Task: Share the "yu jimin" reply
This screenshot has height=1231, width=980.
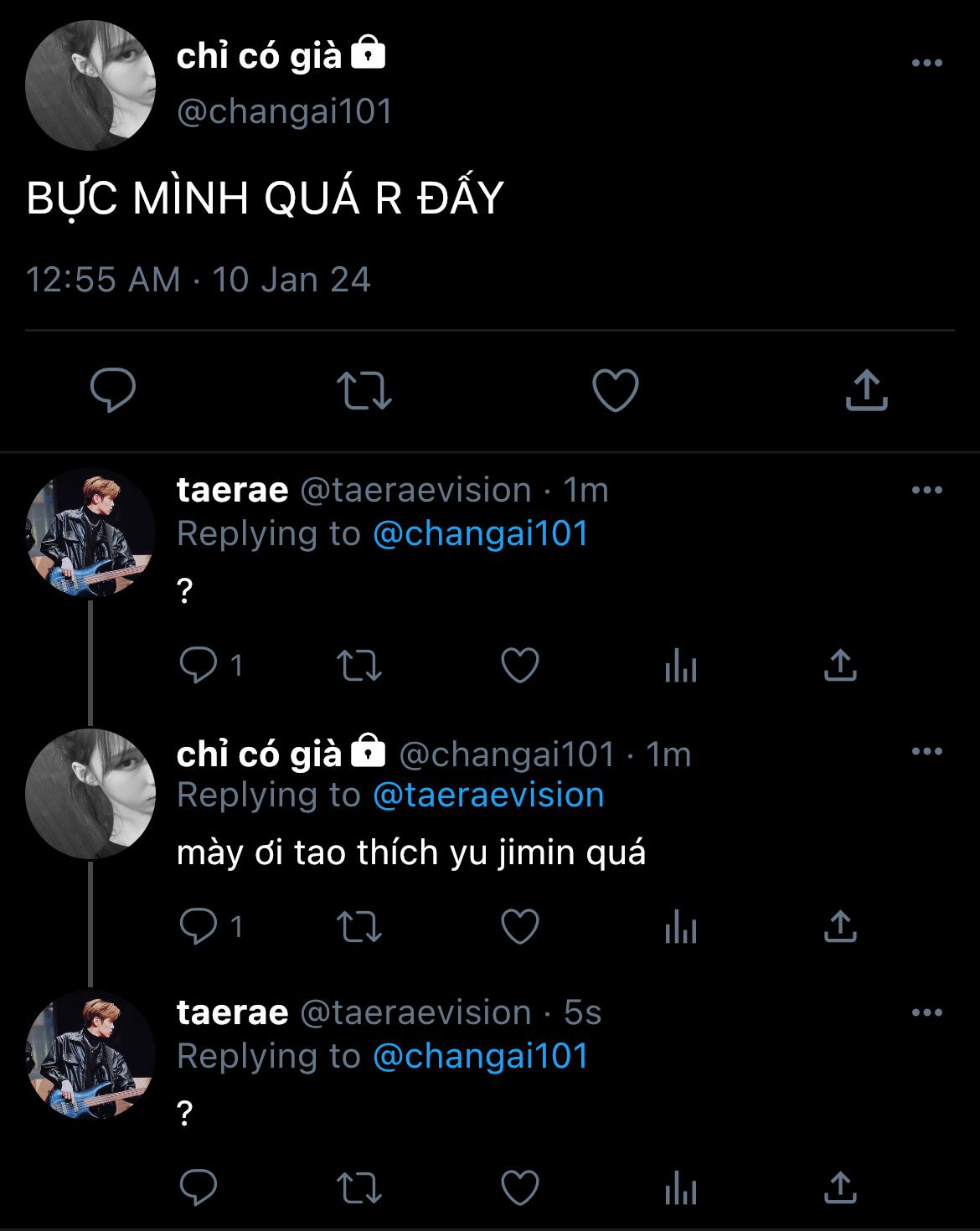Action: point(840,927)
